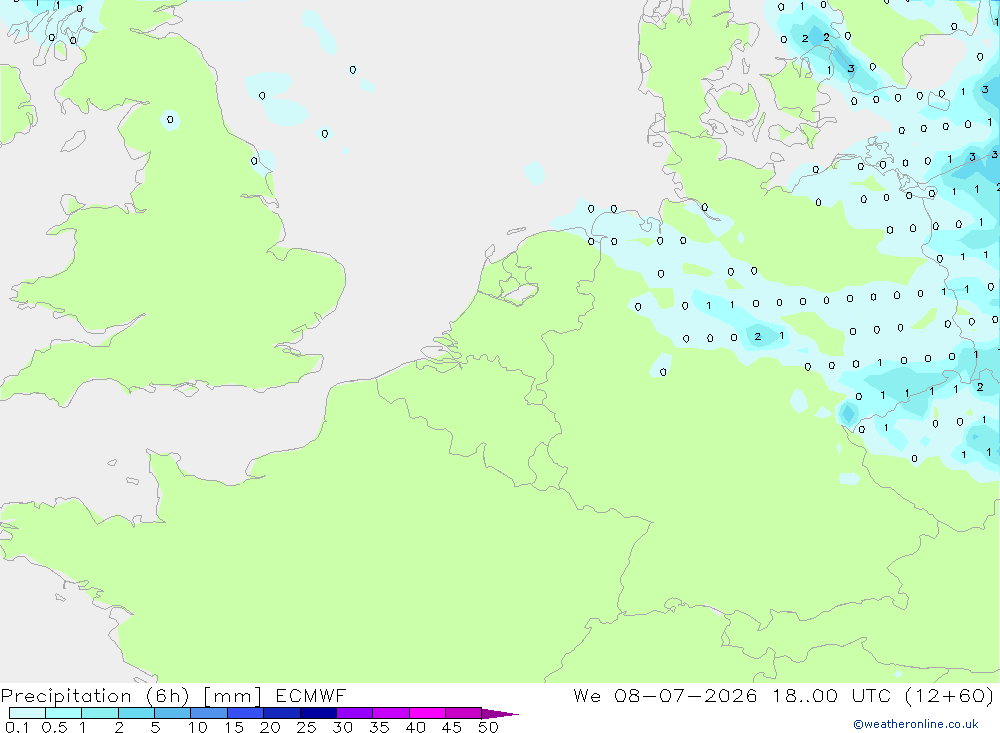Click the legend scale label '15'

pos(233,727)
